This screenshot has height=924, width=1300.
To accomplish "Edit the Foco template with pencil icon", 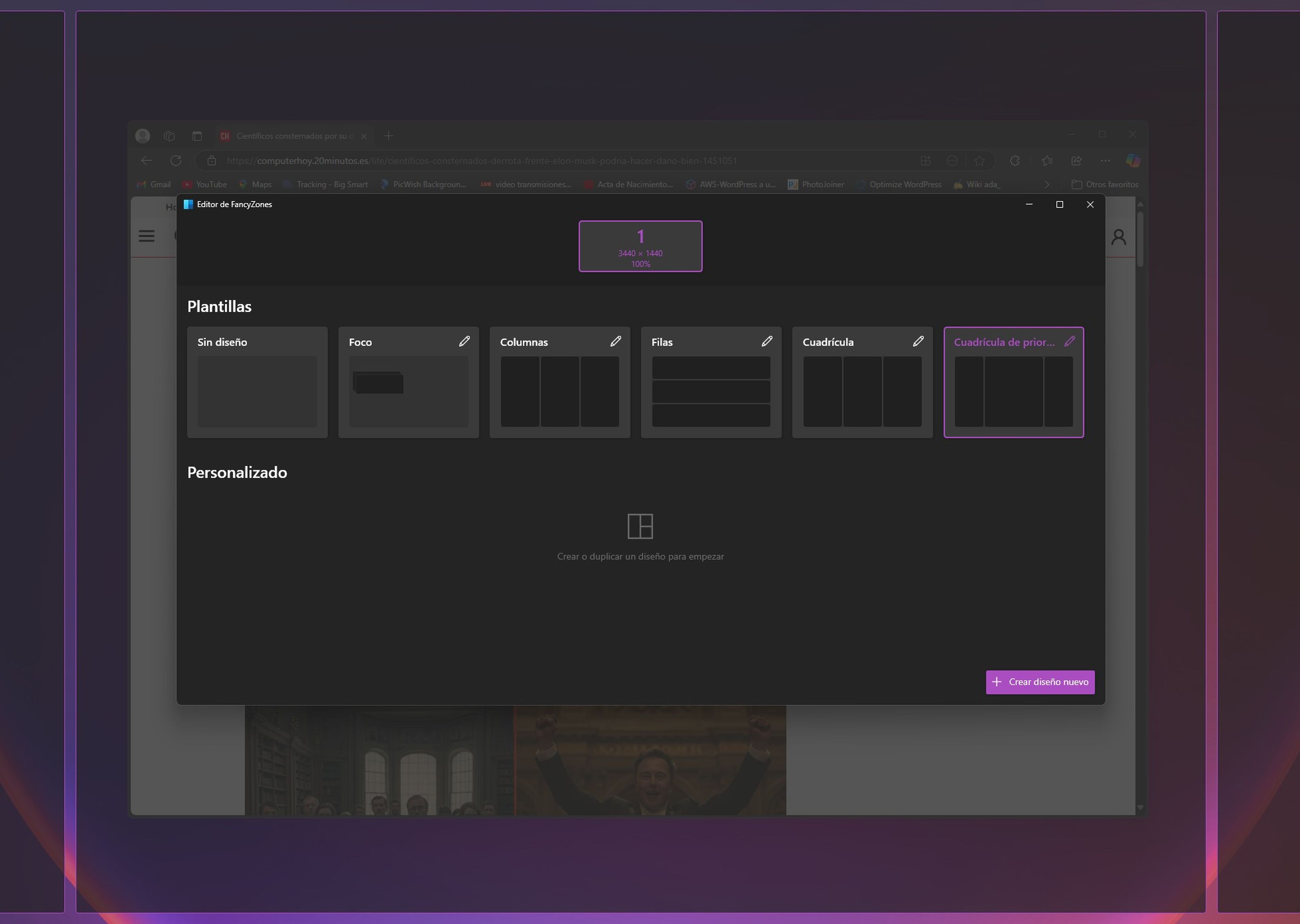I will click(x=464, y=341).
